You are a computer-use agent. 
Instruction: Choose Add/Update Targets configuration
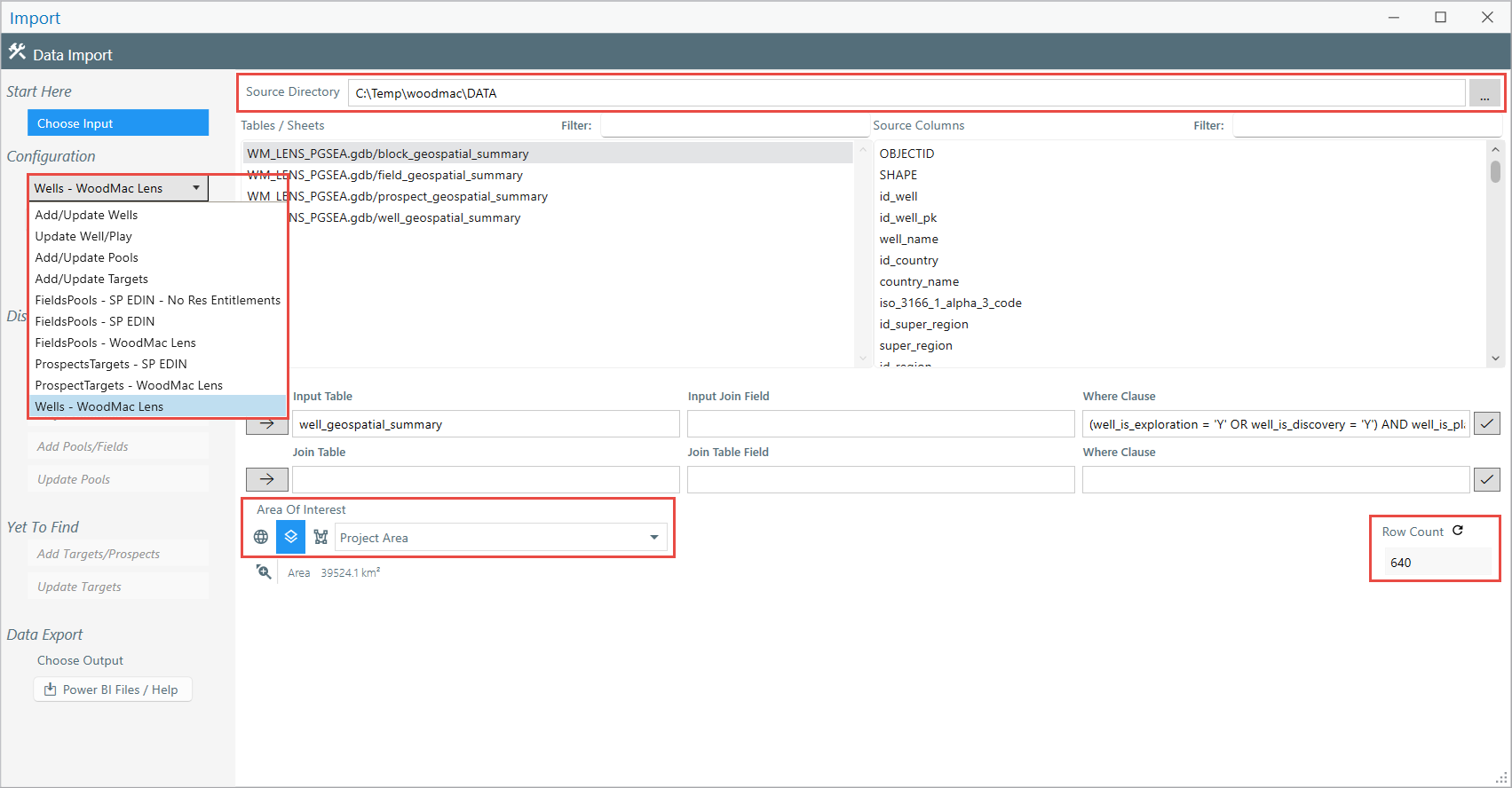pyautogui.click(x=158, y=279)
